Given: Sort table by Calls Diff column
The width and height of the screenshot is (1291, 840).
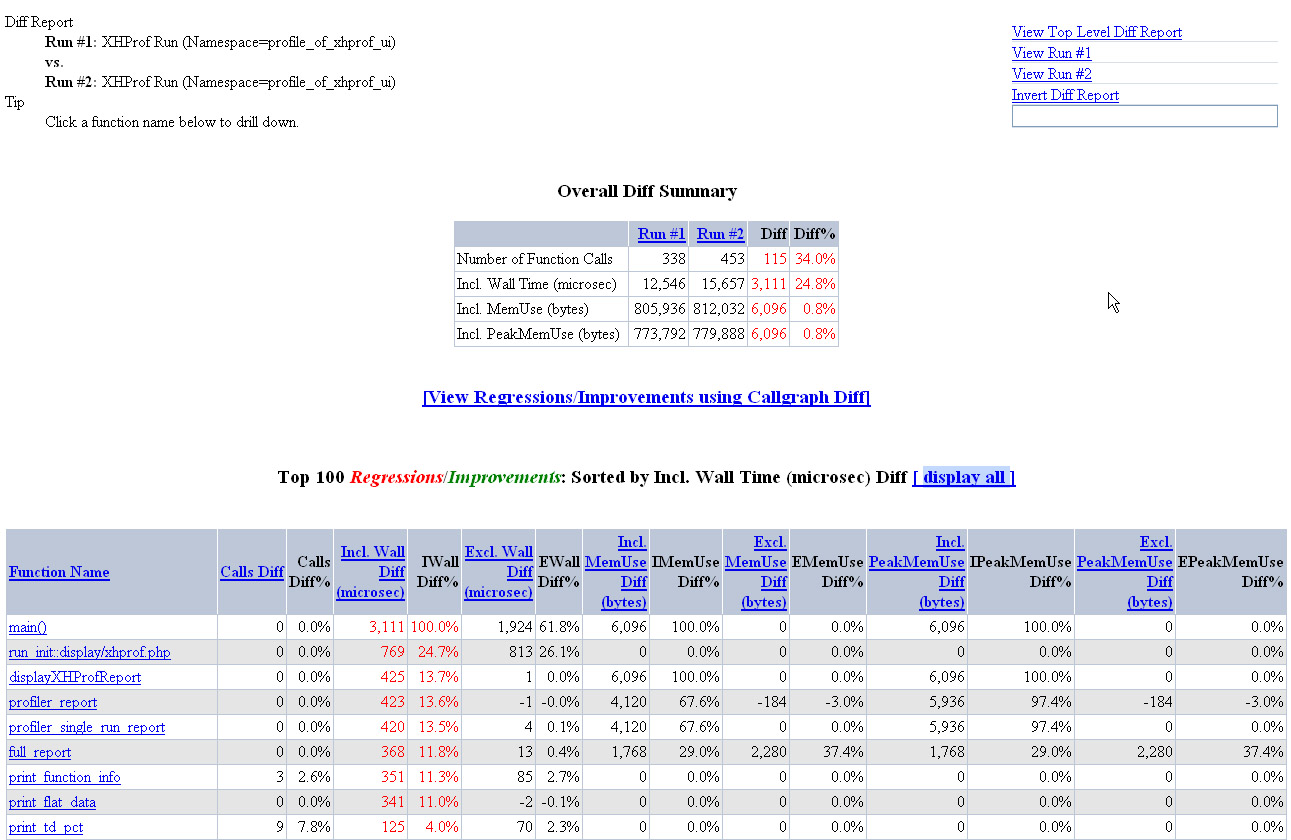Looking at the screenshot, I should [x=252, y=572].
